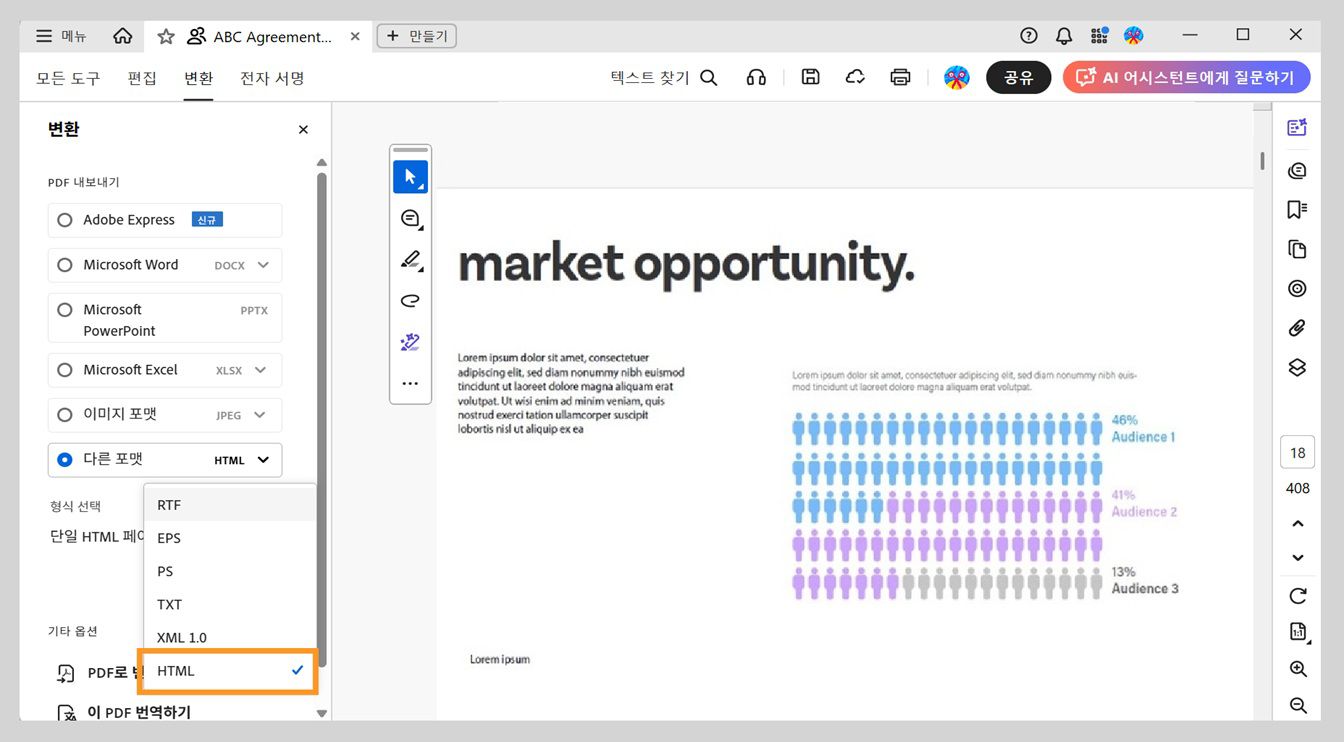Go to the next page with down chevron
The image size is (1344, 742).
coord(1298,558)
